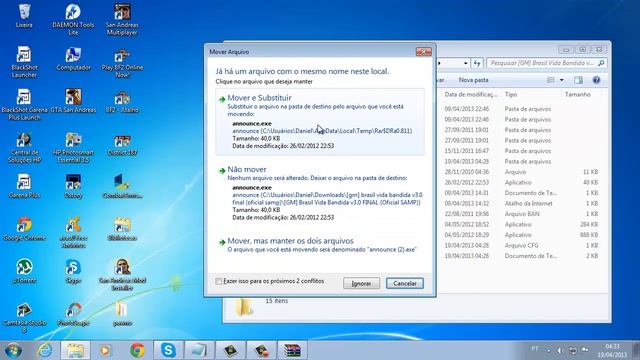Viewport: 640px width, 360px height.
Task: Select the District 187 desktop shortcut
Action: click(122, 145)
